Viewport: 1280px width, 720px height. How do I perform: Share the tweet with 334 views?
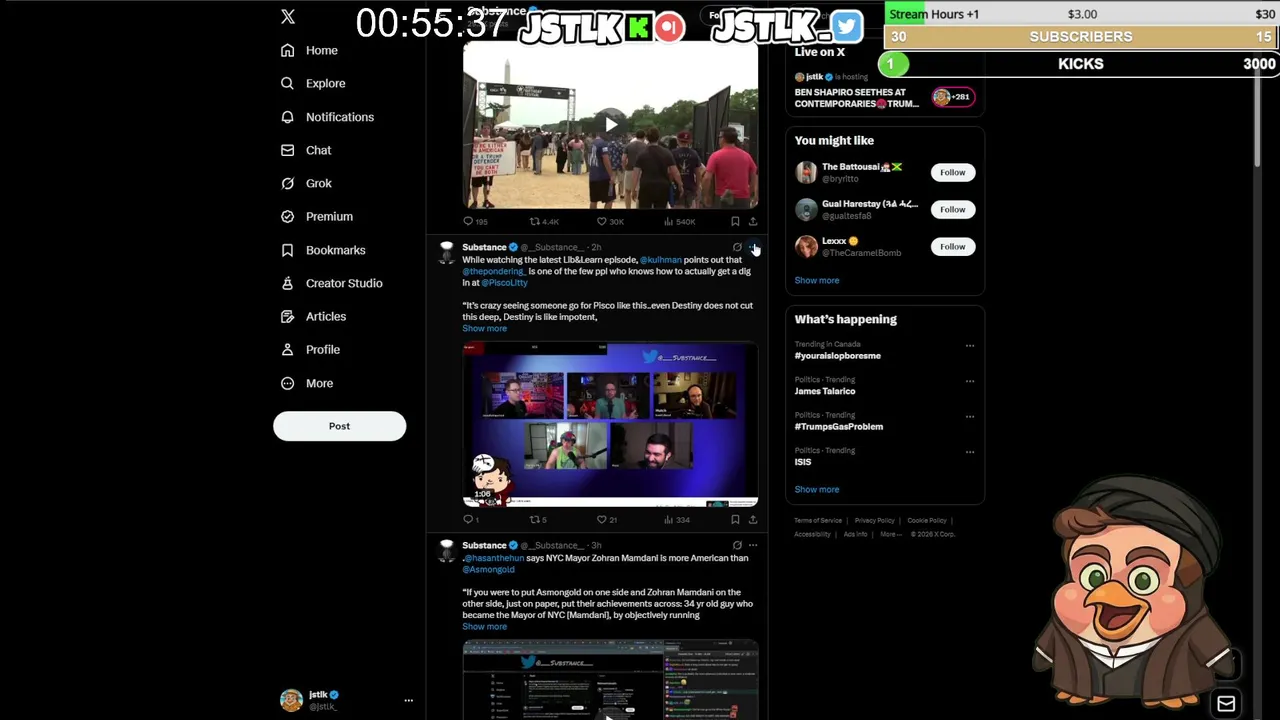[753, 519]
